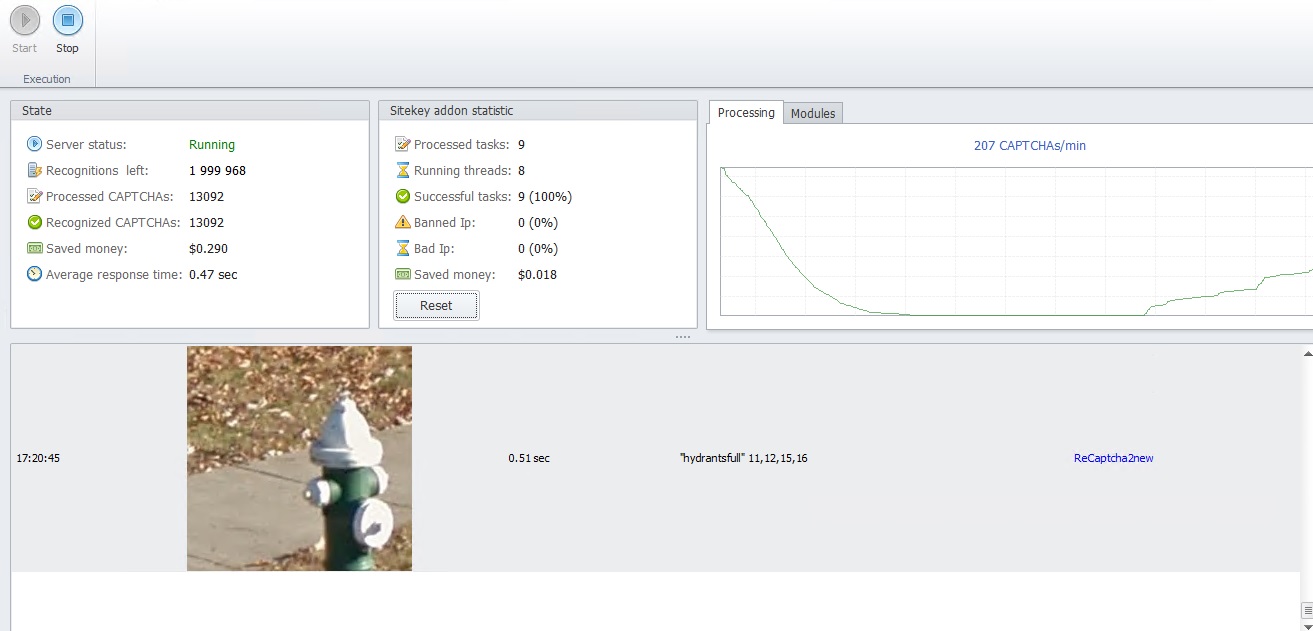Click the Average response time clock icon

34,274
